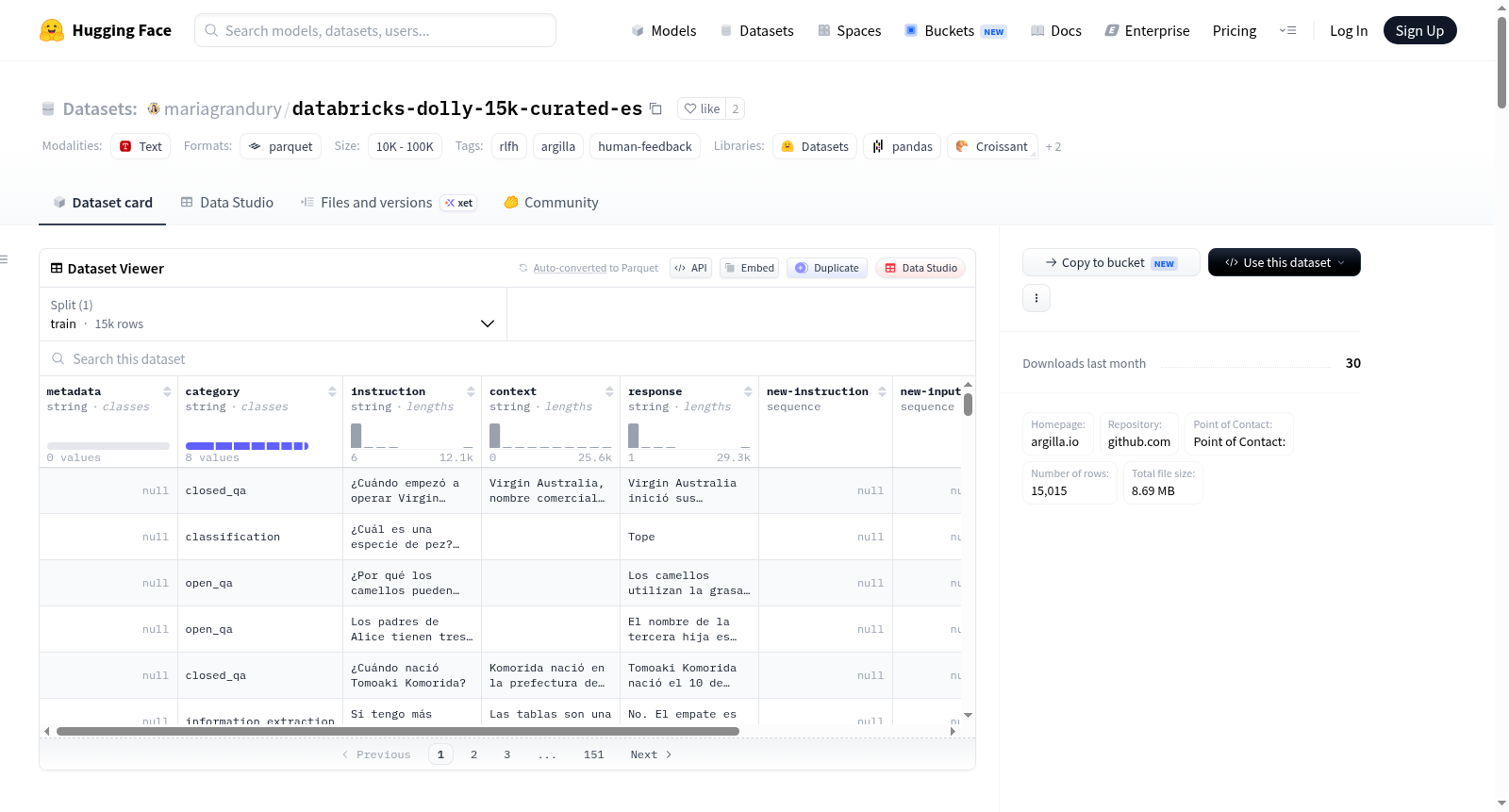Select the rlfh tag
Screen dimensions: 1509x812
508,146
